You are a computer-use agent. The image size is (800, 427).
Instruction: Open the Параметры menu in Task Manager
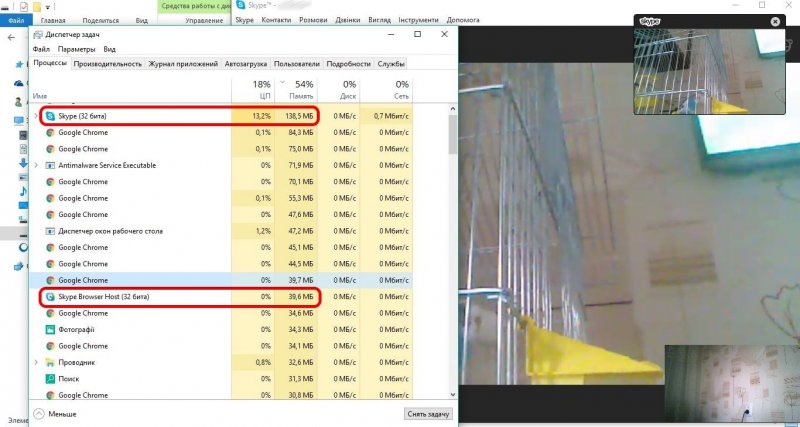click(x=76, y=49)
